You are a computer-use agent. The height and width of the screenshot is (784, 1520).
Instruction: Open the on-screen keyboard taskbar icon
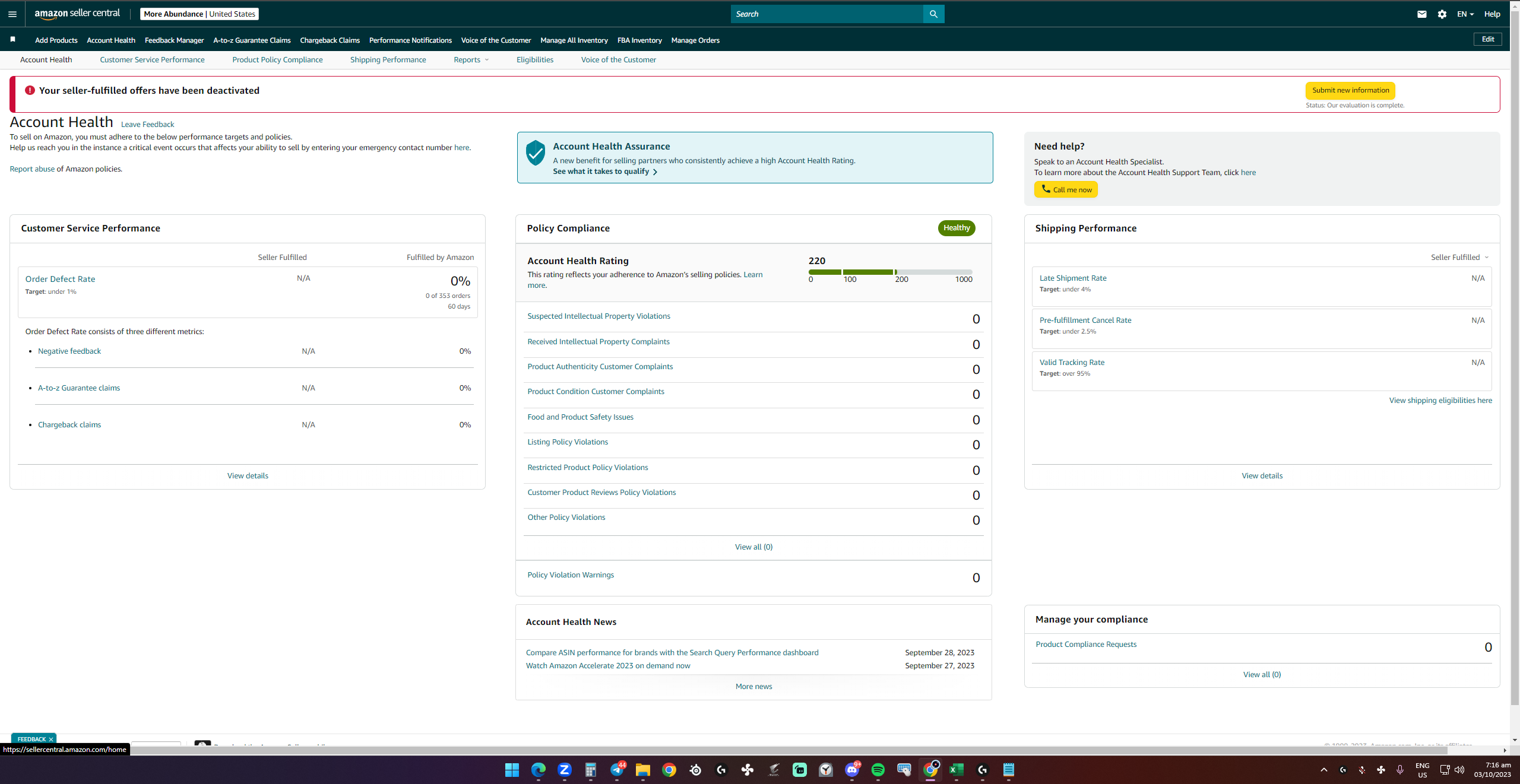coord(904,770)
